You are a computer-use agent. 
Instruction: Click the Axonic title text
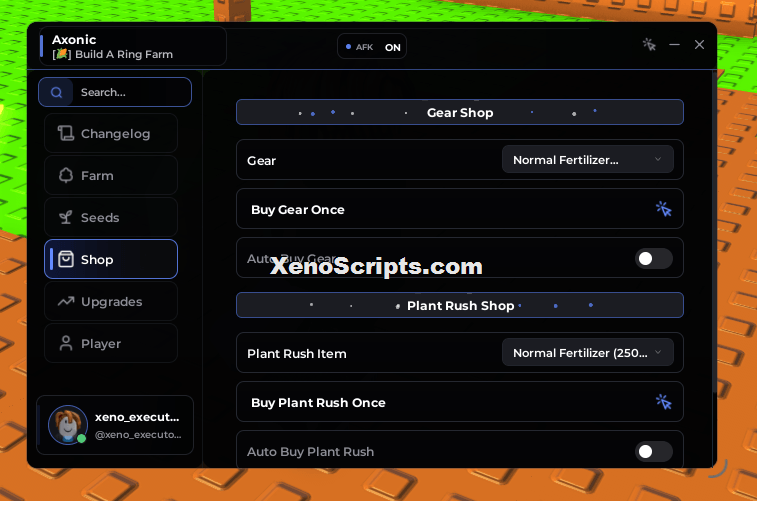(x=74, y=40)
